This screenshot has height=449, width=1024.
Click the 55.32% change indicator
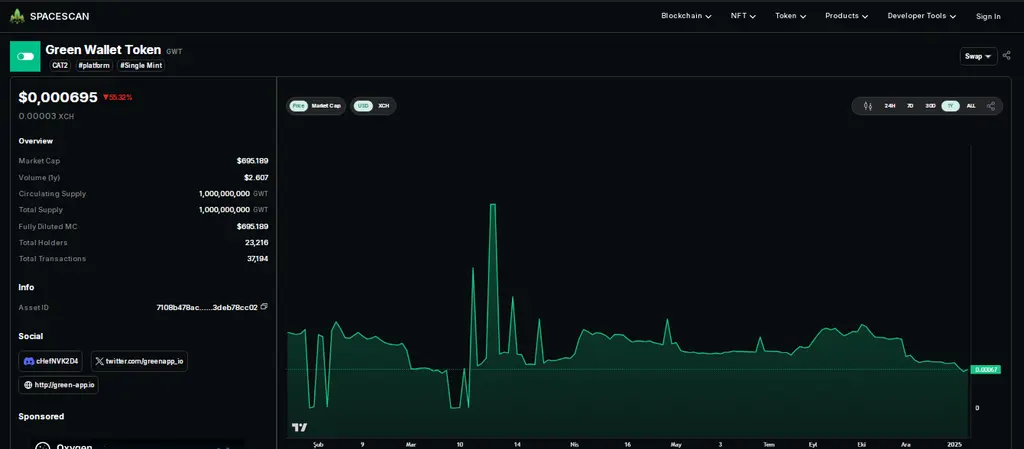(118, 97)
